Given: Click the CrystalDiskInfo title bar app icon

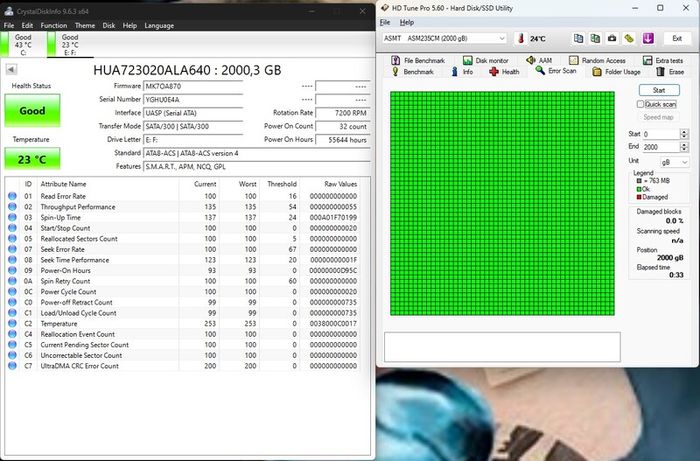Looking at the screenshot, I should [x=8, y=11].
